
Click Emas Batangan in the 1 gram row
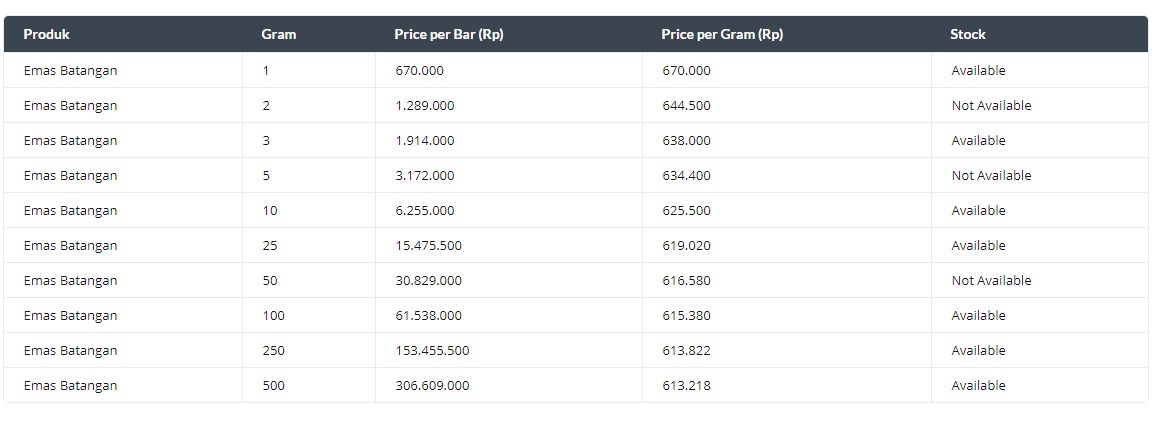(x=70, y=71)
